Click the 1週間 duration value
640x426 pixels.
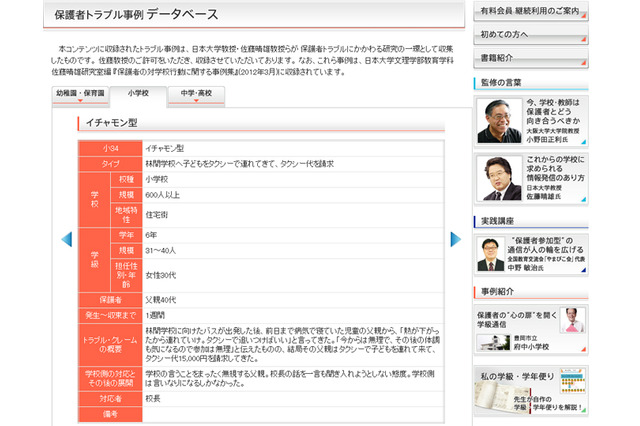[155, 315]
